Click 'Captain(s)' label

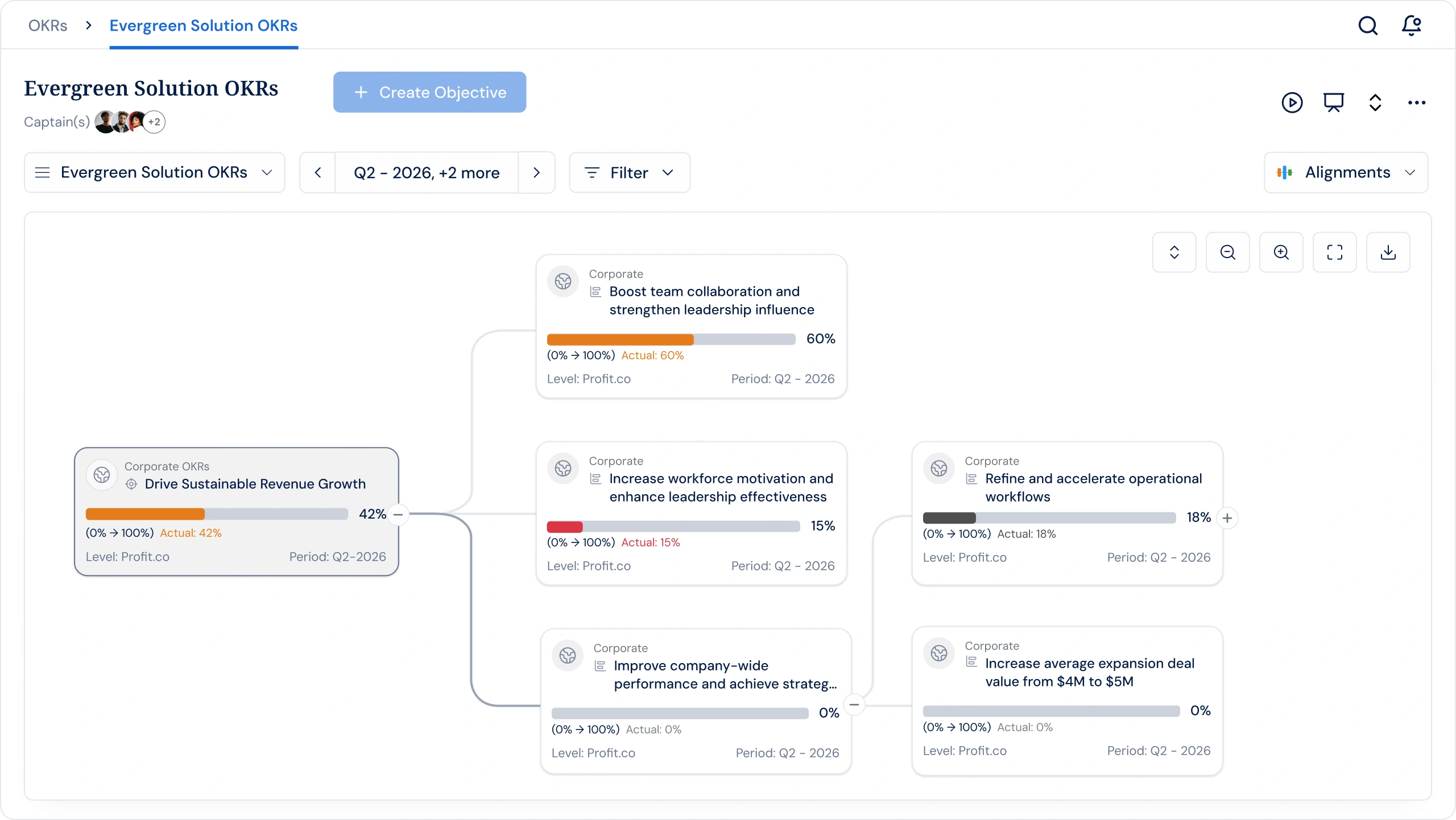[57, 122]
